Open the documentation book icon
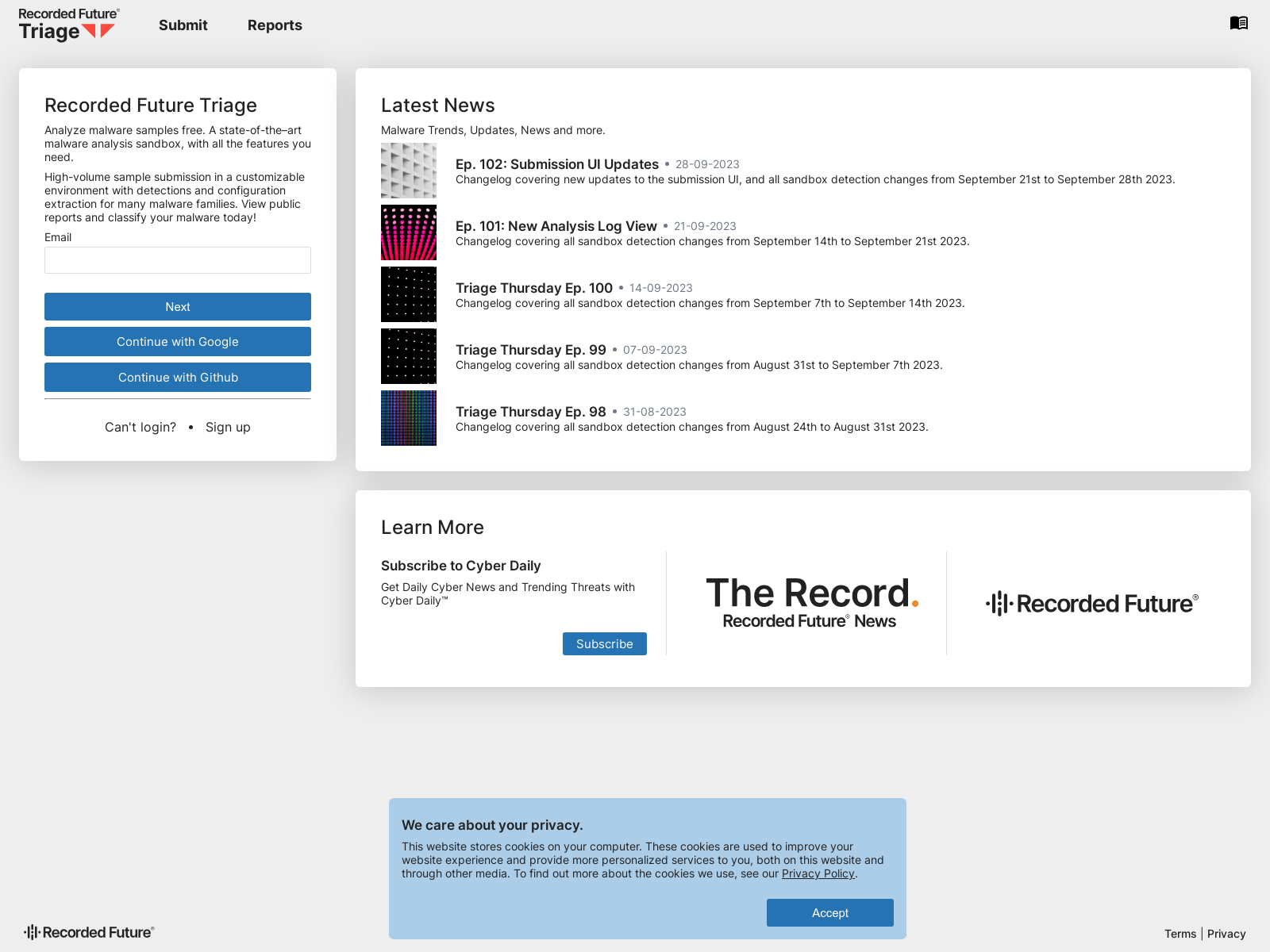Viewport: 1270px width, 952px height. point(1238,23)
